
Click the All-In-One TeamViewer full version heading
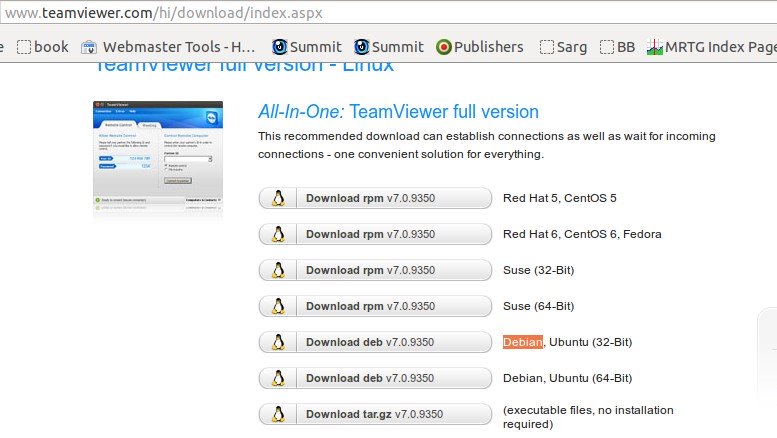pos(398,112)
